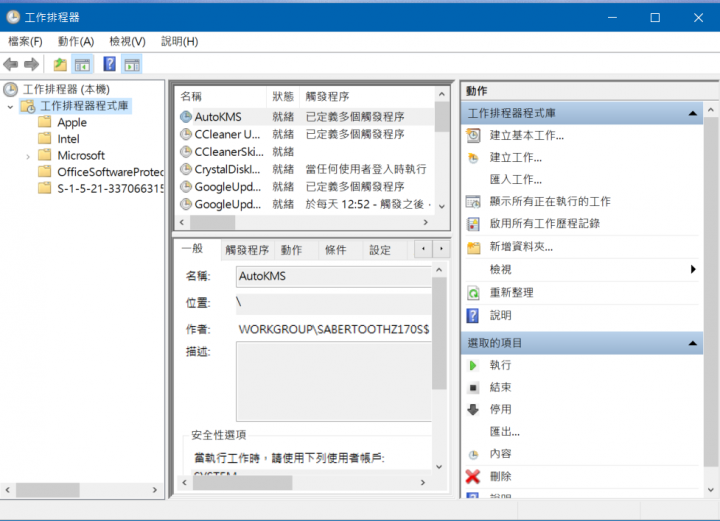
Task: Click tree pane horizontal scroll right arrow
Action: [x=155, y=490]
